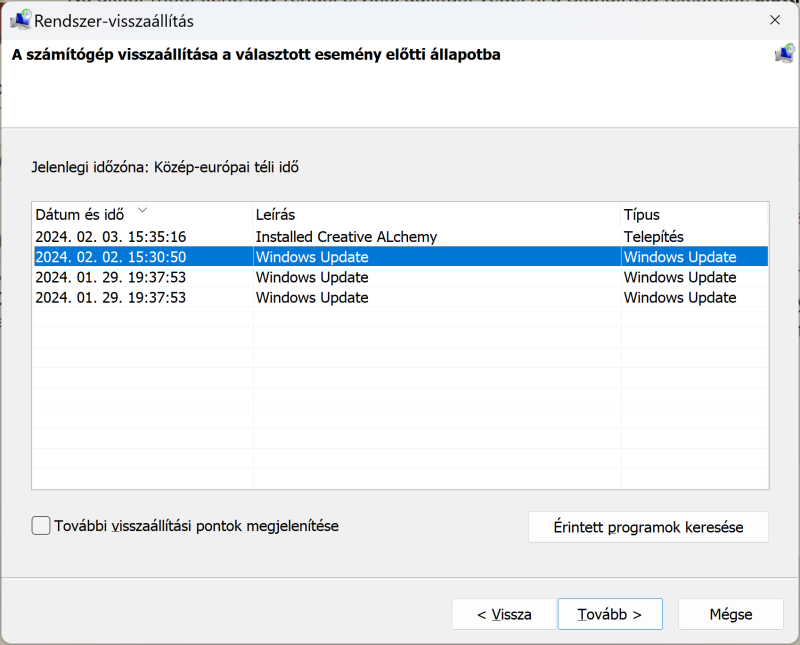Click the sort arrow on Dátum és idő column
800x645 pixels.
[142, 210]
